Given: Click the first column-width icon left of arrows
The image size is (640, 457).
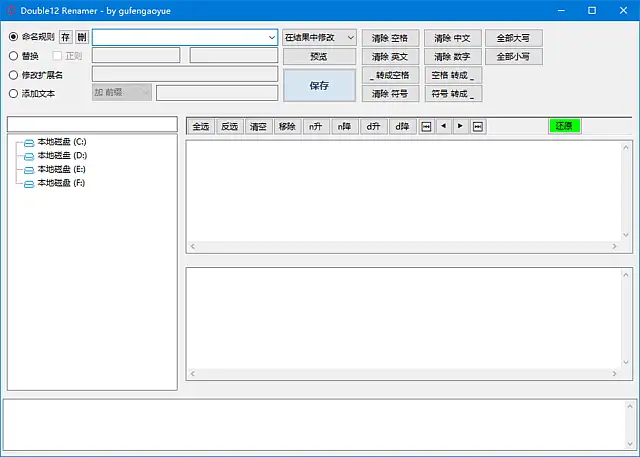Looking at the screenshot, I should [x=426, y=126].
